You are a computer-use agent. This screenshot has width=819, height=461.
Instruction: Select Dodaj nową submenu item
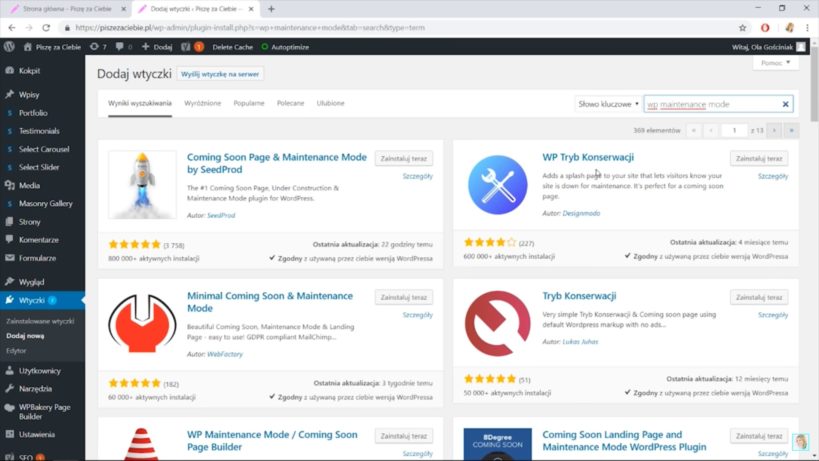tap(25, 336)
